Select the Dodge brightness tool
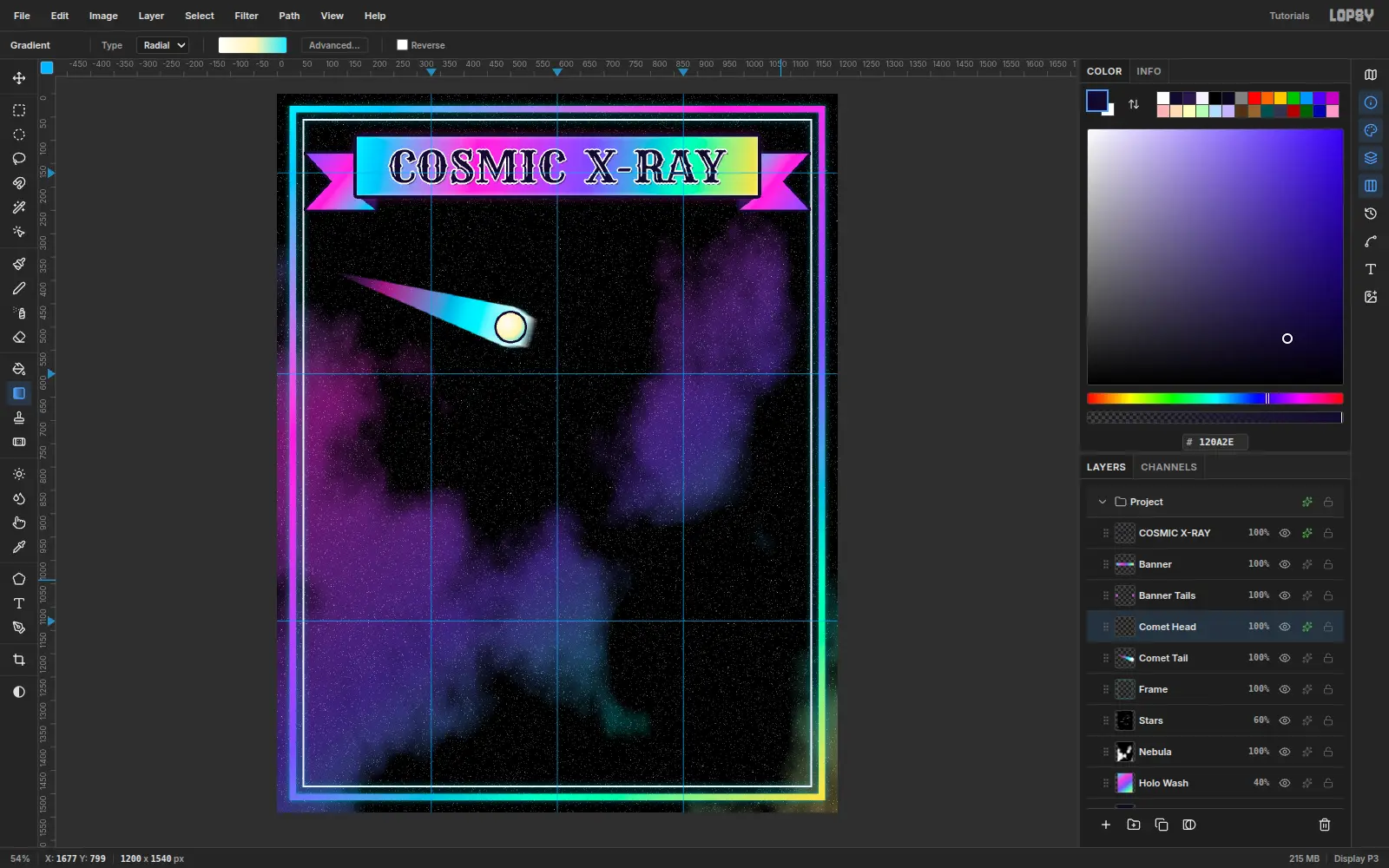1389x868 pixels. tap(19, 474)
